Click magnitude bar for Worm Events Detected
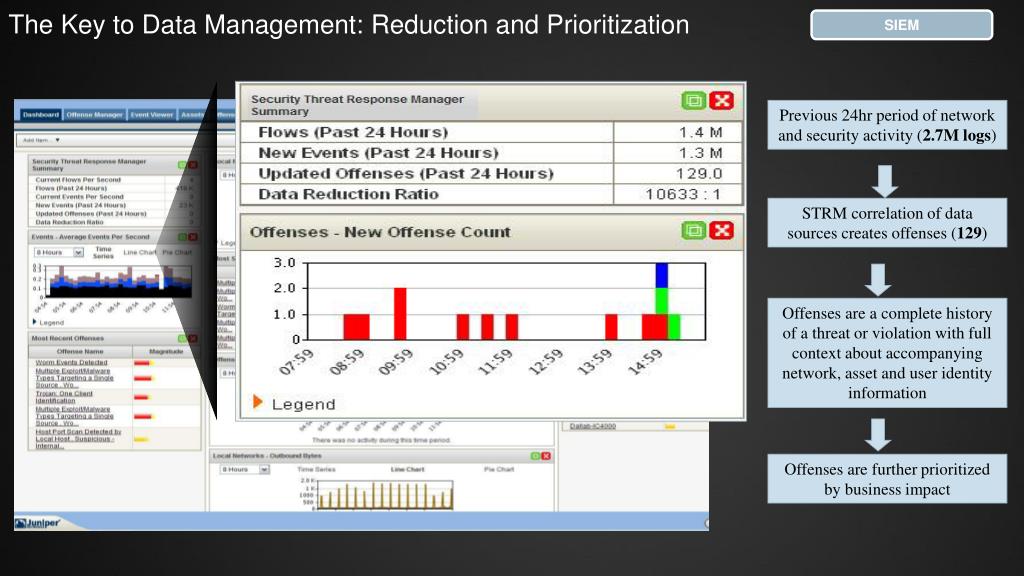 [x=144, y=363]
